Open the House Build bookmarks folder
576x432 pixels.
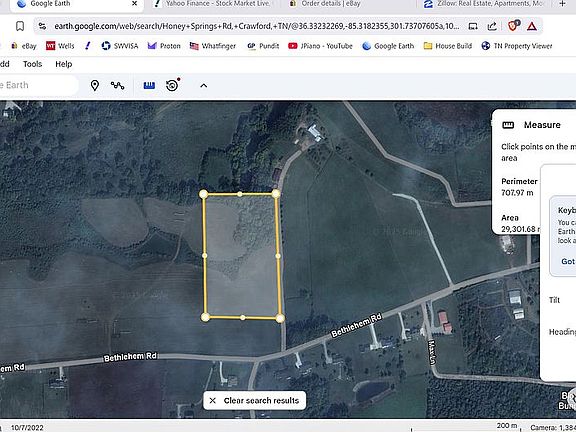coord(448,46)
